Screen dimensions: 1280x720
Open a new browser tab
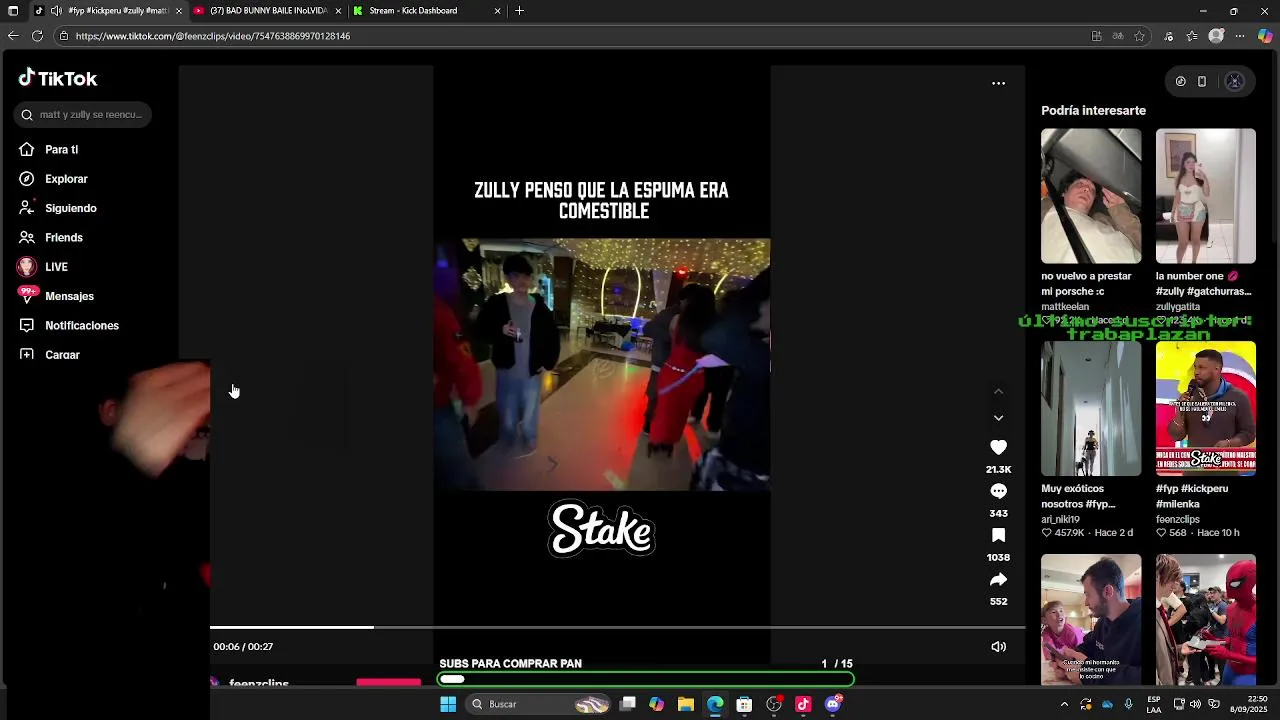coord(519,11)
